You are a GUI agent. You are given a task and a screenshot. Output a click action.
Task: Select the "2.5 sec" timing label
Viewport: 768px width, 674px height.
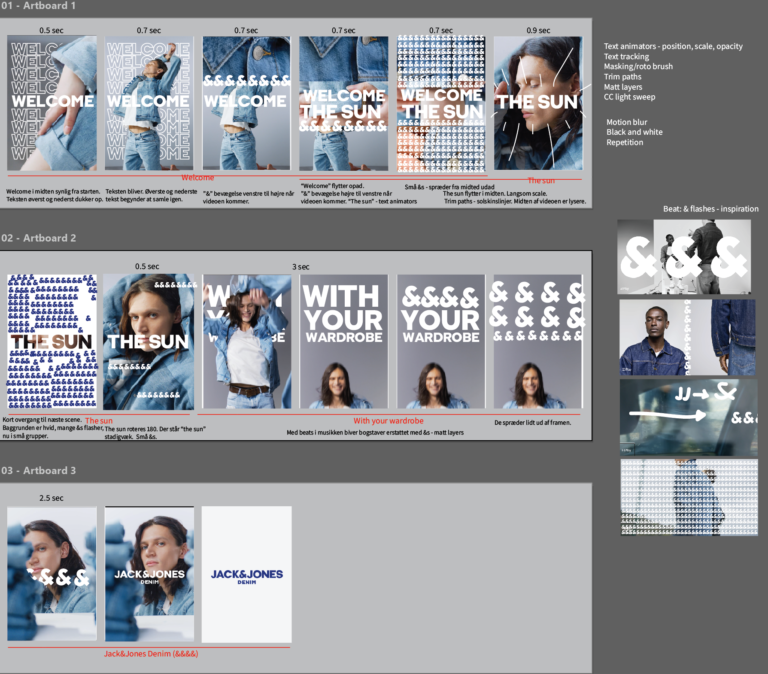coord(51,498)
